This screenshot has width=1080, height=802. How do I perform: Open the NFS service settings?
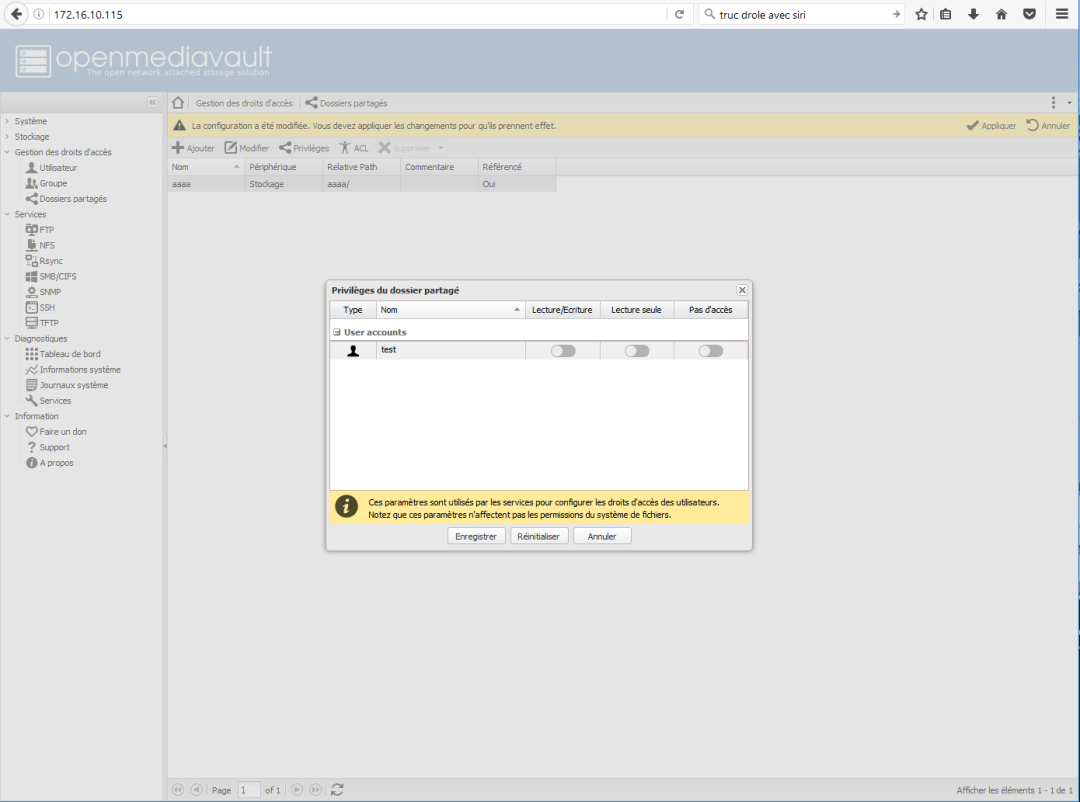(x=44, y=245)
